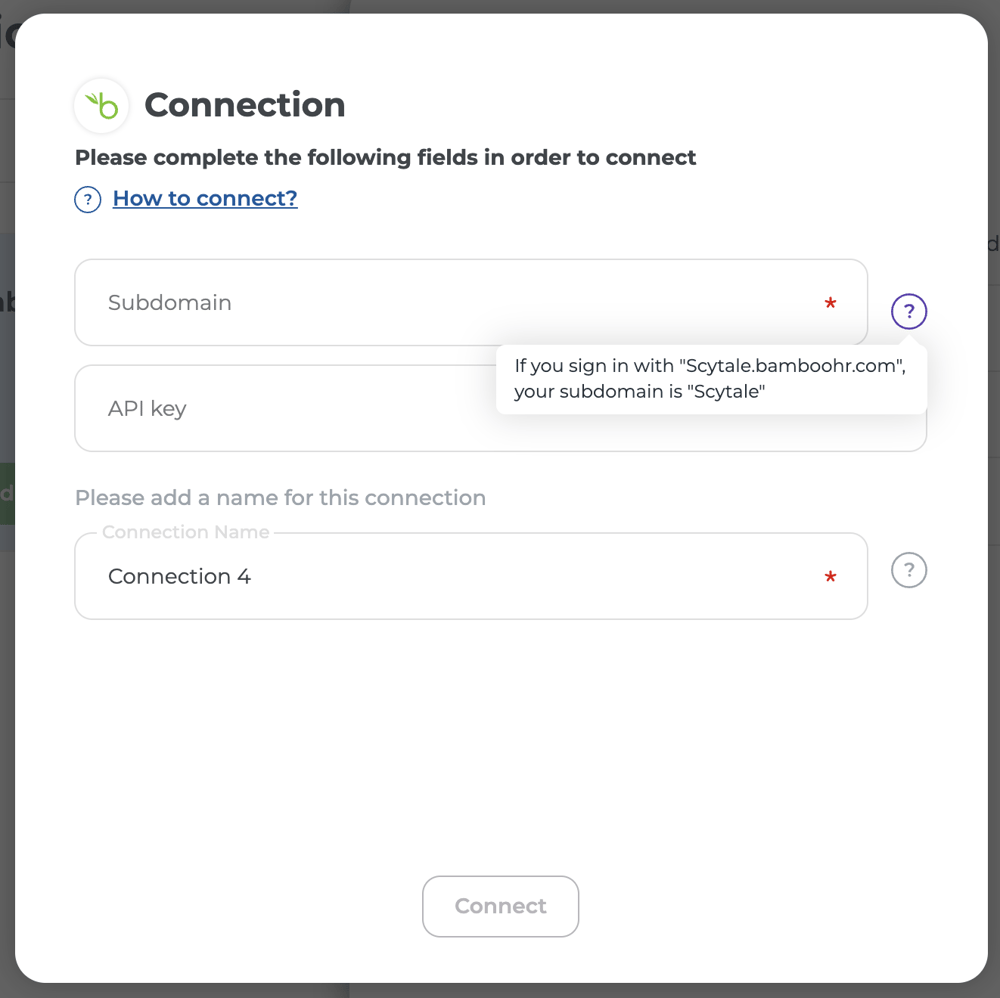This screenshot has height=998, width=1000.
Task: Open the How to connect link
Action: (205, 198)
